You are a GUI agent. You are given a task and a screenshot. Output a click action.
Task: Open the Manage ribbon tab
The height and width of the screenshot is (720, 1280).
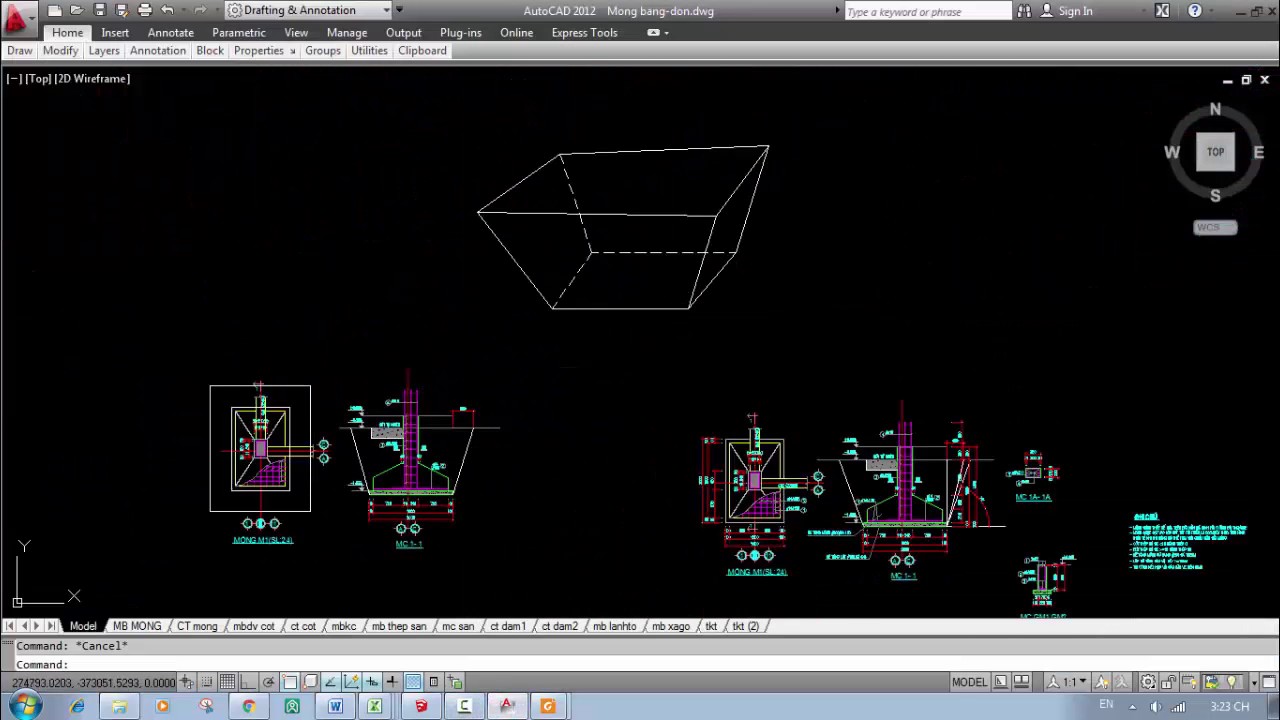click(347, 32)
